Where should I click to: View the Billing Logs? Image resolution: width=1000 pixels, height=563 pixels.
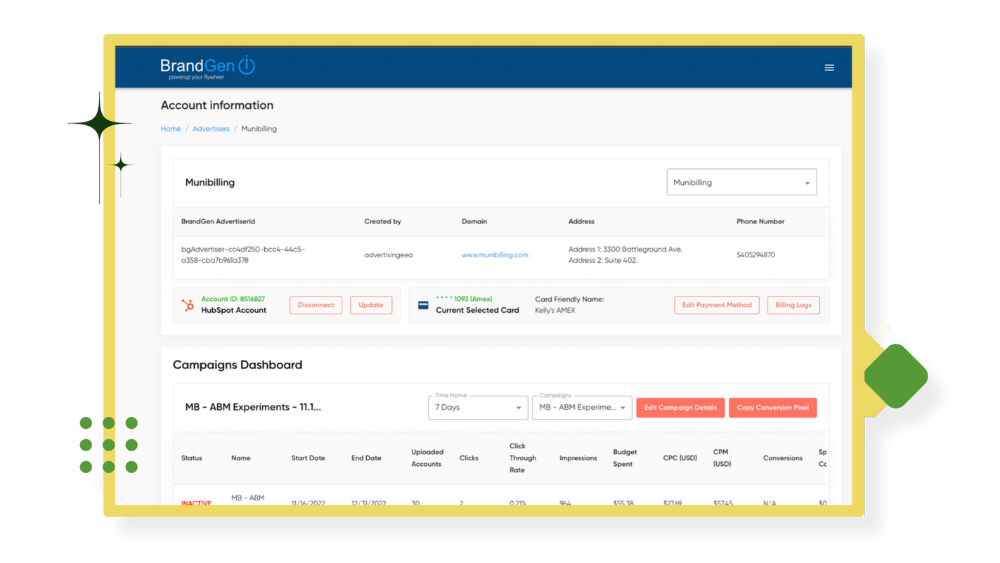tap(793, 305)
